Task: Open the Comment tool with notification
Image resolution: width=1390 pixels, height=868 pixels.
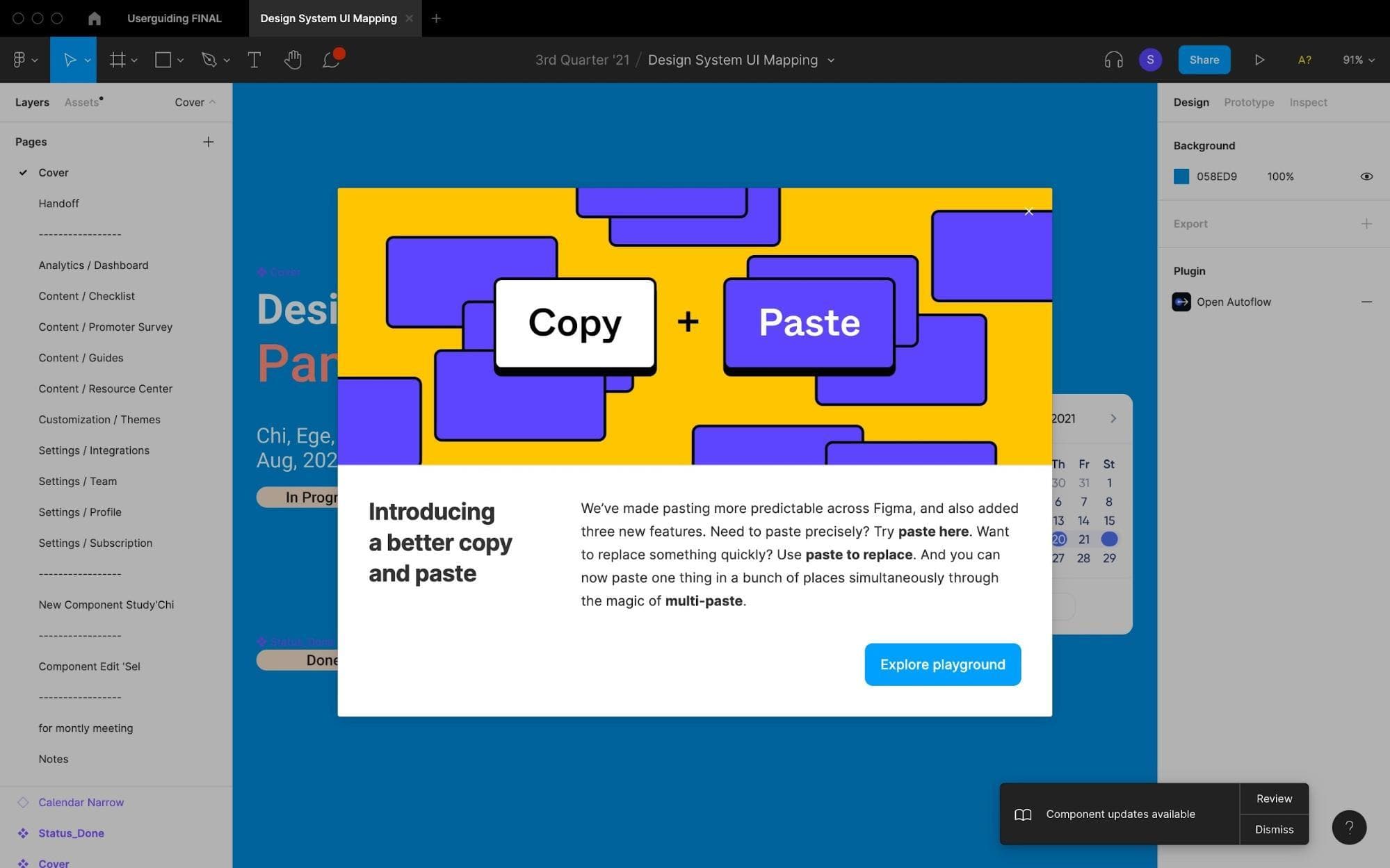Action: coord(332,60)
